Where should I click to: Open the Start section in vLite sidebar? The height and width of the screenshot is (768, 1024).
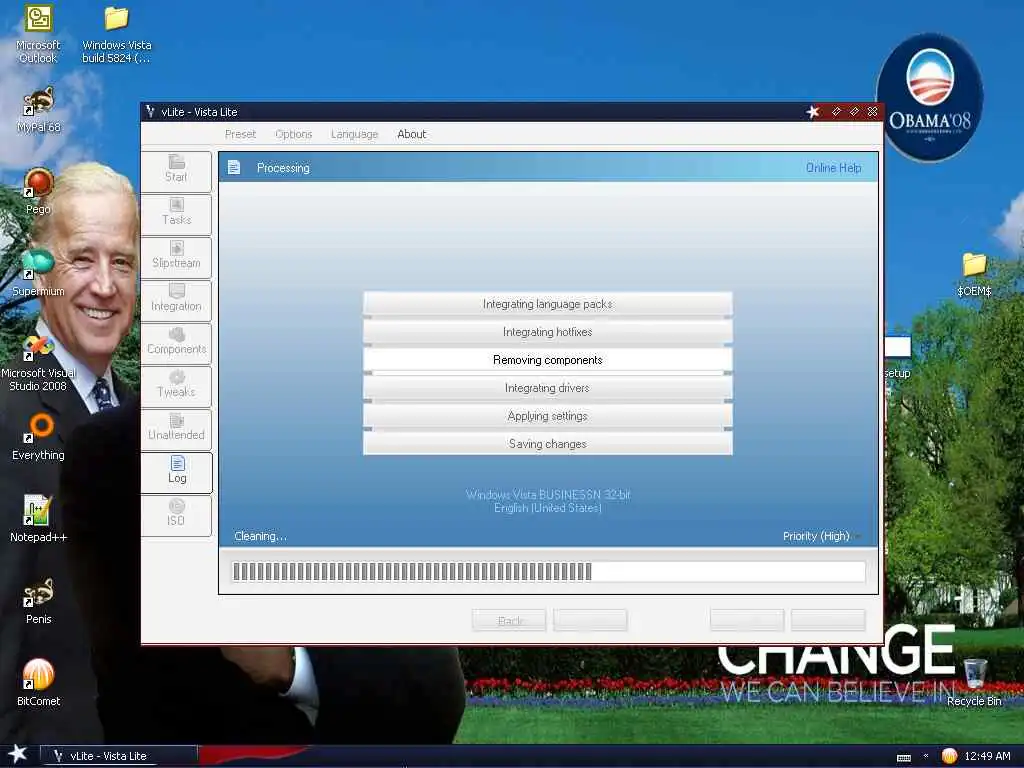176,172
